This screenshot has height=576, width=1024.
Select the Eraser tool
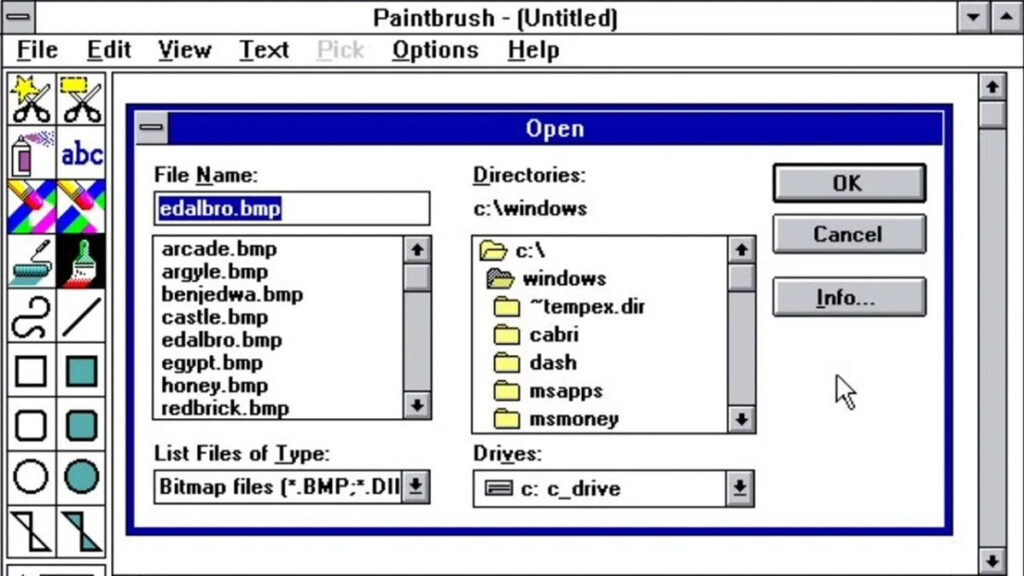pyautogui.click(x=81, y=207)
